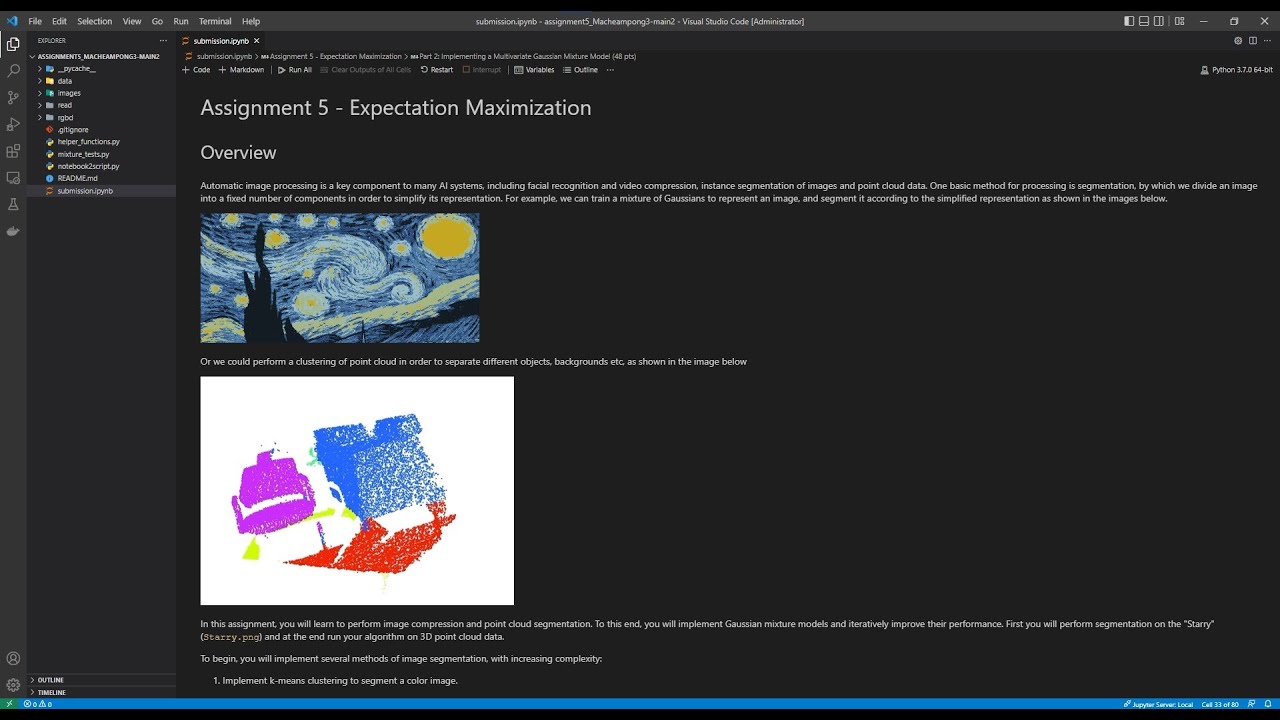
Task: Open the View menu
Action: pyautogui.click(x=132, y=21)
